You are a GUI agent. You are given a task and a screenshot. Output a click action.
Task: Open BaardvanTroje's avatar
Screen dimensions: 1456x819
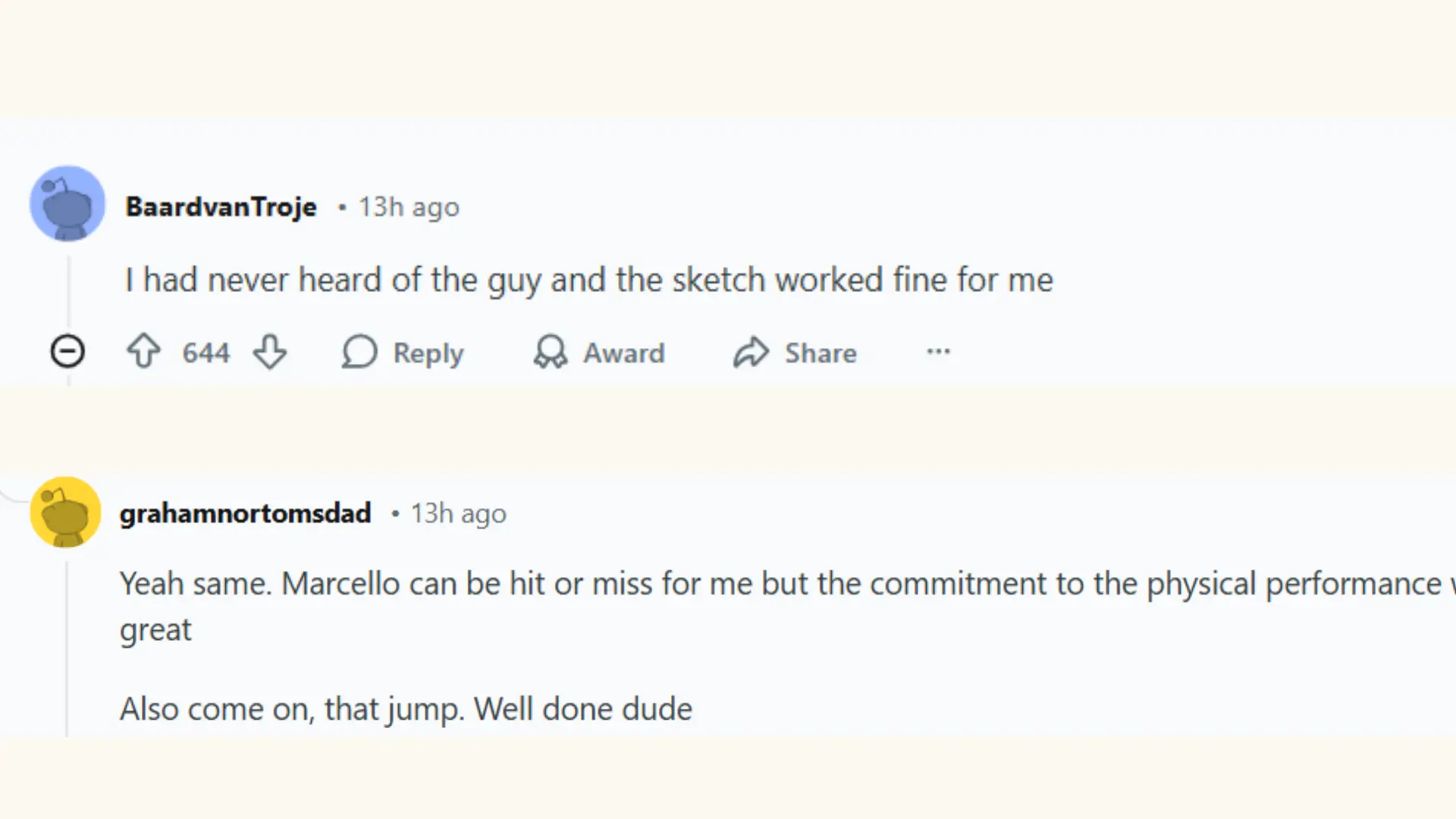click(67, 203)
